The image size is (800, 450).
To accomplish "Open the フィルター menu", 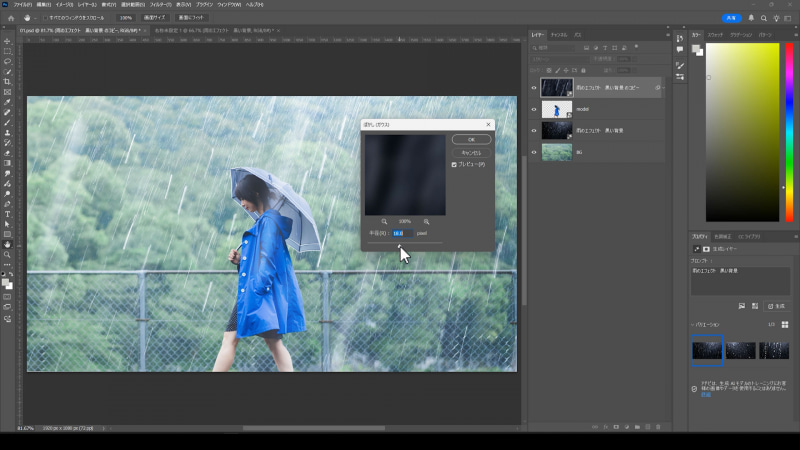I will coord(162,5).
